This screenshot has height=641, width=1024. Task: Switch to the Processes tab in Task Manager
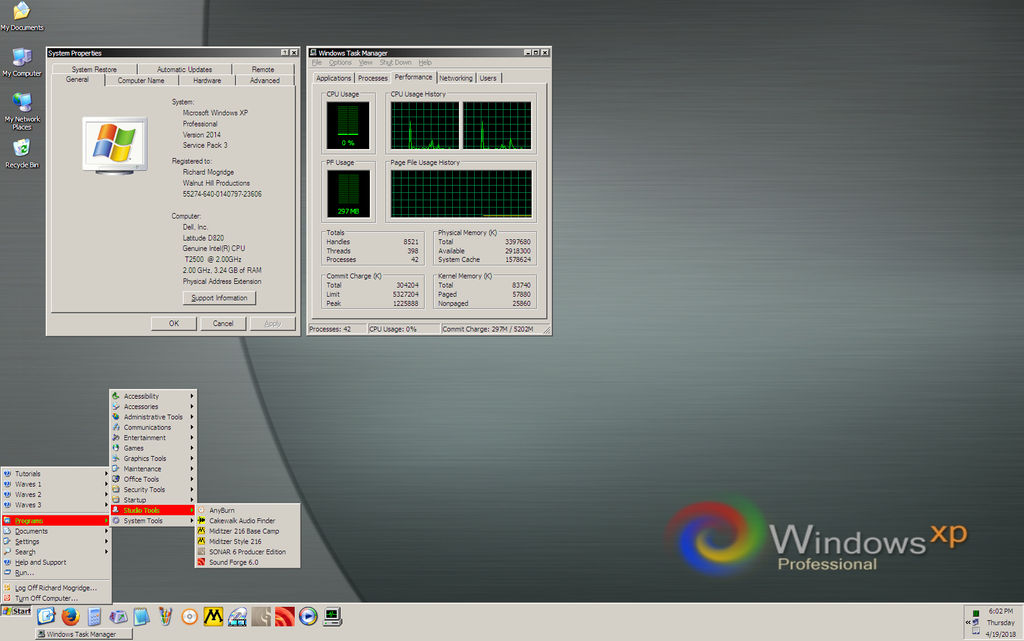372,77
